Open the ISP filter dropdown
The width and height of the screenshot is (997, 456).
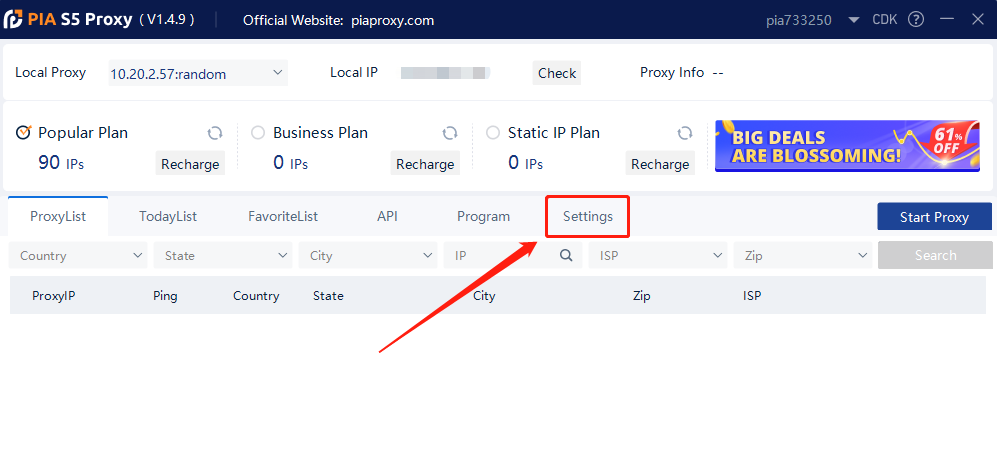(658, 255)
